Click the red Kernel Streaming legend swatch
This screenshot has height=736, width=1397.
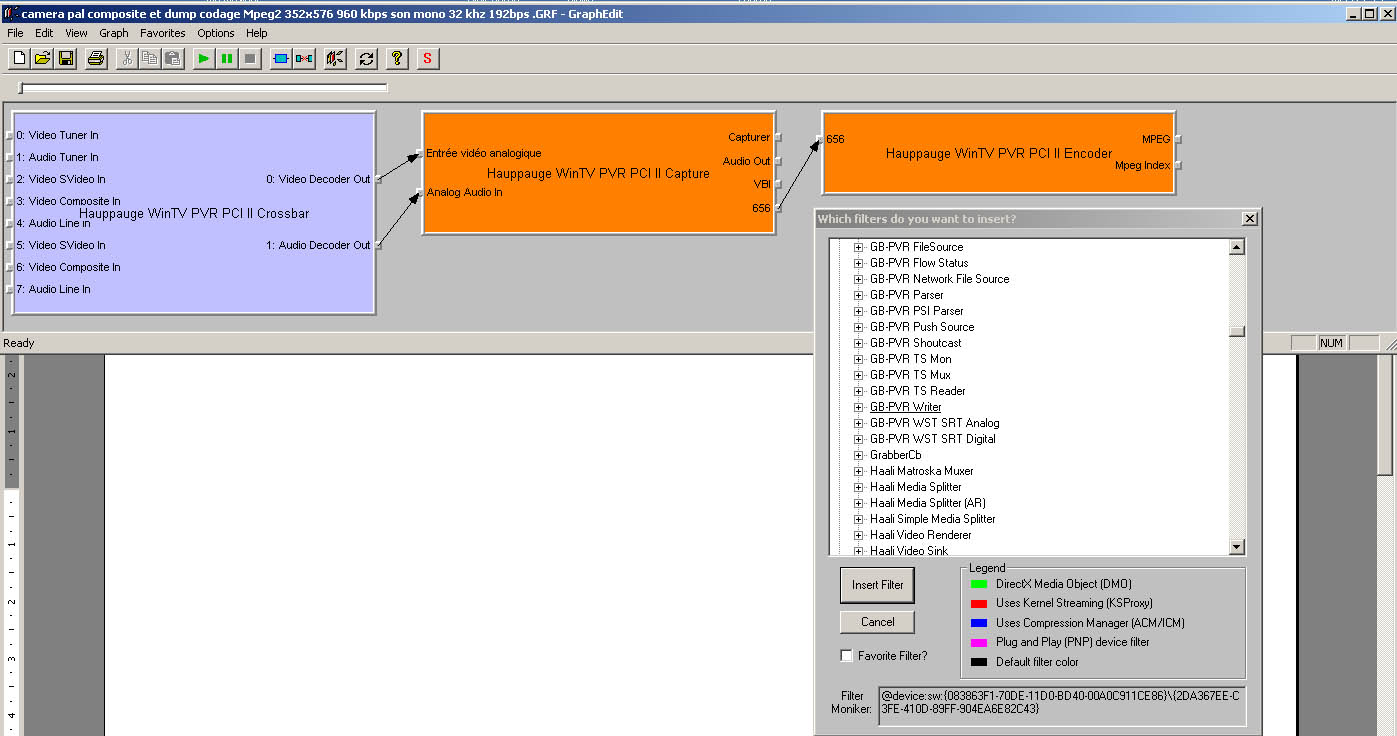point(979,603)
